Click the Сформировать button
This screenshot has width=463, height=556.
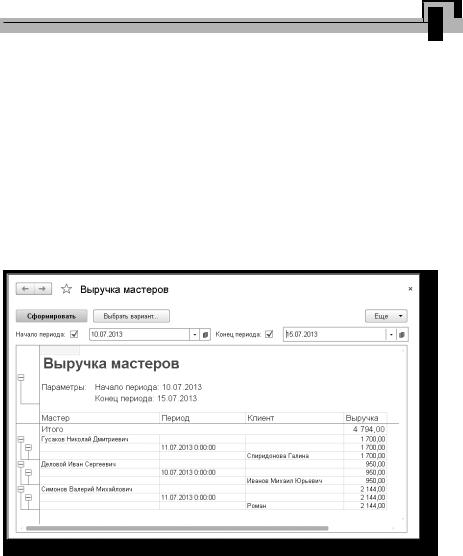pyautogui.click(x=52, y=316)
